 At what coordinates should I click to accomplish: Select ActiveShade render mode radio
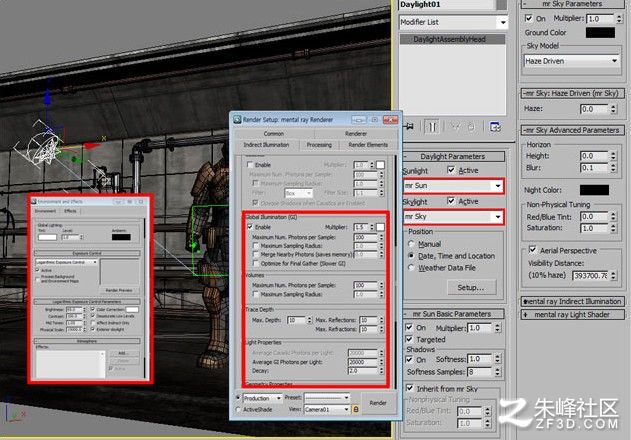238,409
